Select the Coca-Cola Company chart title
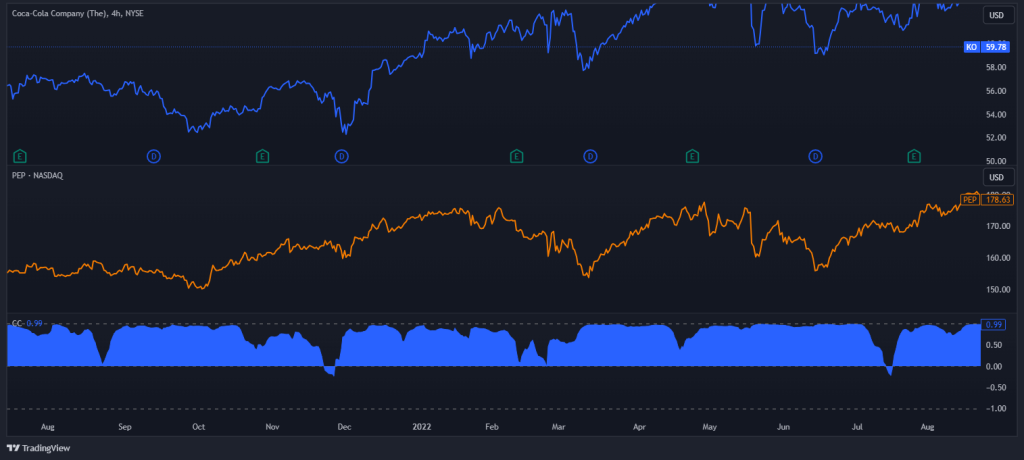Screen dimensions: 1024x460 (x=78, y=13)
